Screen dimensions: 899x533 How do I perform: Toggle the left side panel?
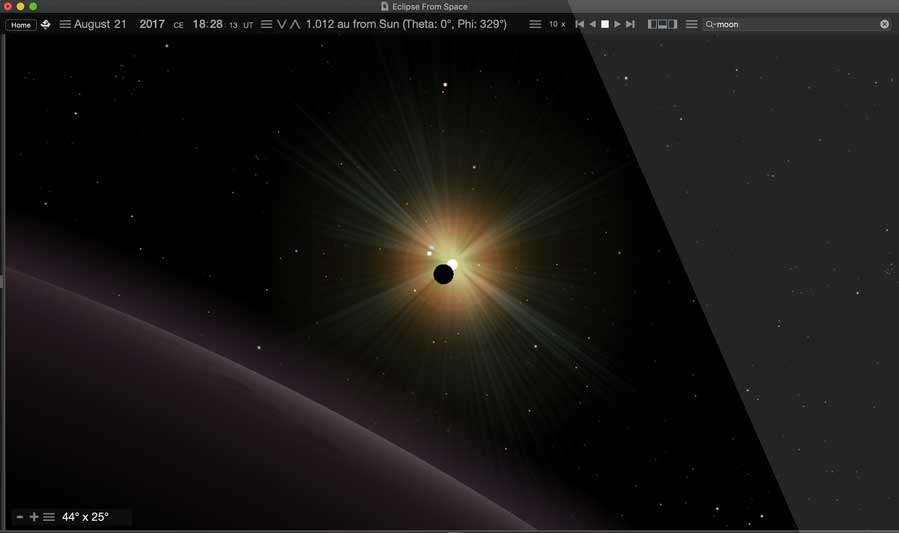(653, 24)
